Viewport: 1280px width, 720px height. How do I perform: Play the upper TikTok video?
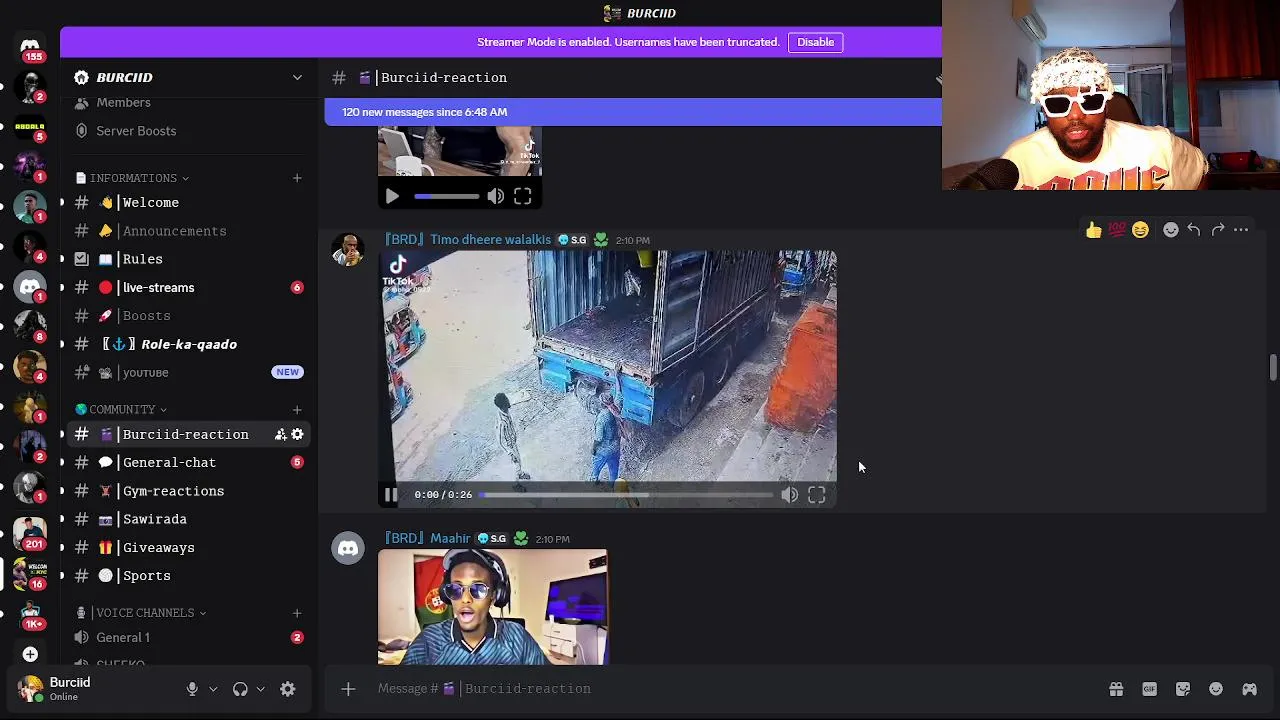pos(392,197)
